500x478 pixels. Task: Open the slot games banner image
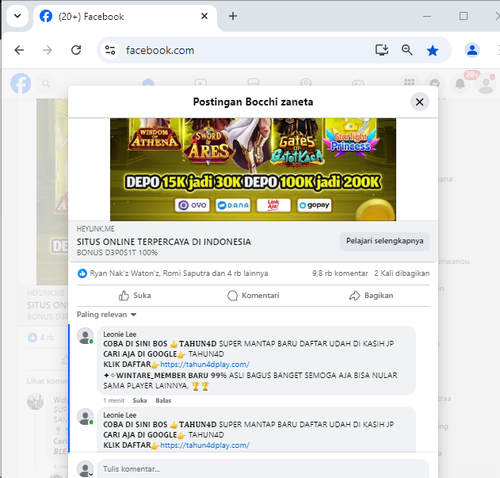click(253, 169)
